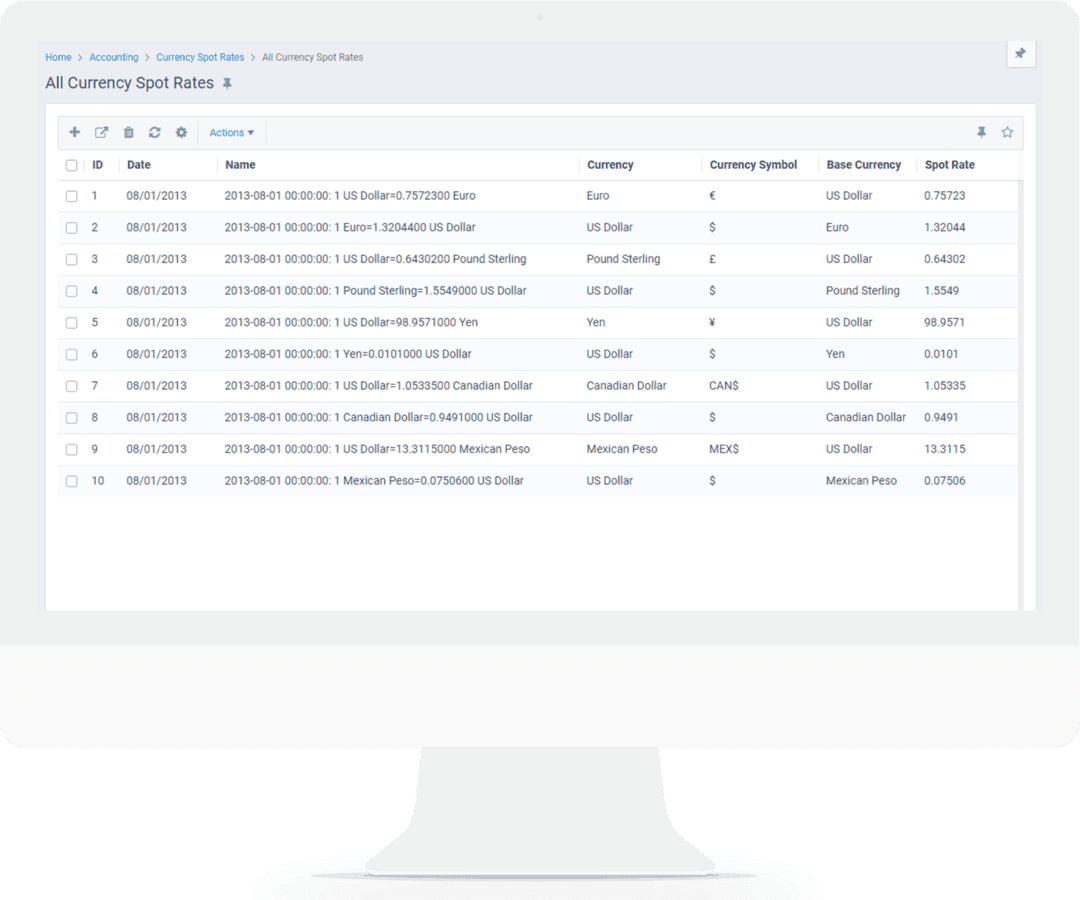Viewport: 1080px width, 900px height.
Task: Open record '1 US Dollar=0.7572300 Euro'
Action: tap(350, 196)
